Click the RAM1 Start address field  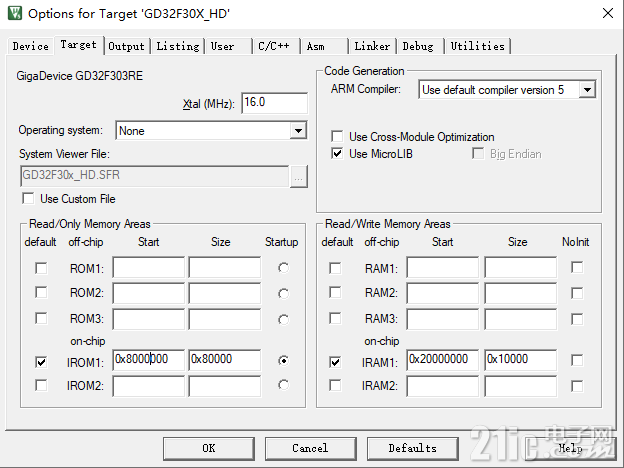(443, 267)
